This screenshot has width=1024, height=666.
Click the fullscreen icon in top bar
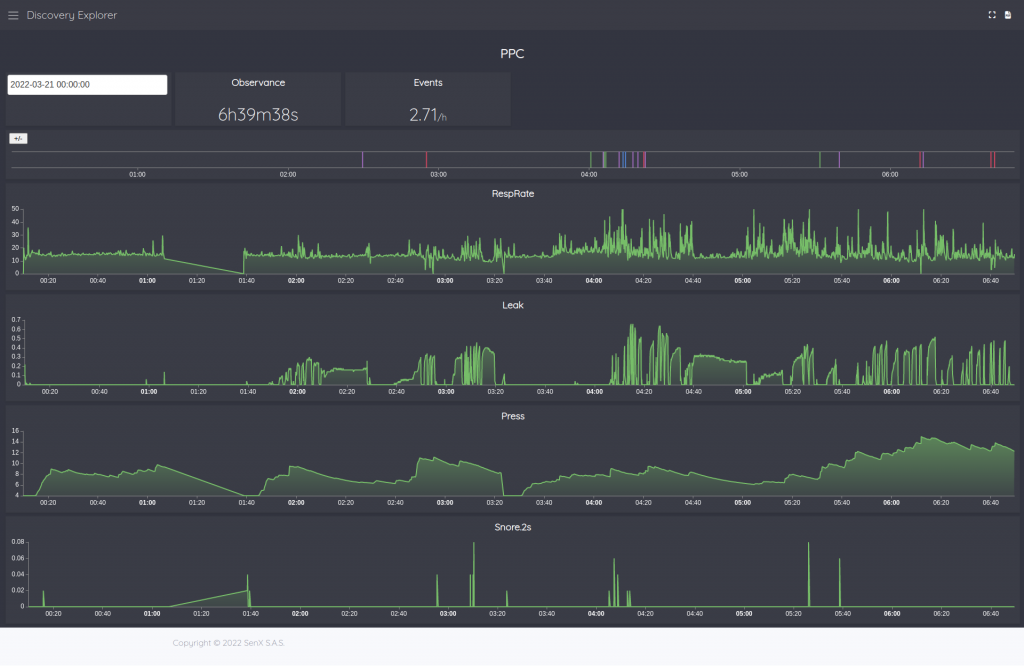pyautogui.click(x=992, y=15)
